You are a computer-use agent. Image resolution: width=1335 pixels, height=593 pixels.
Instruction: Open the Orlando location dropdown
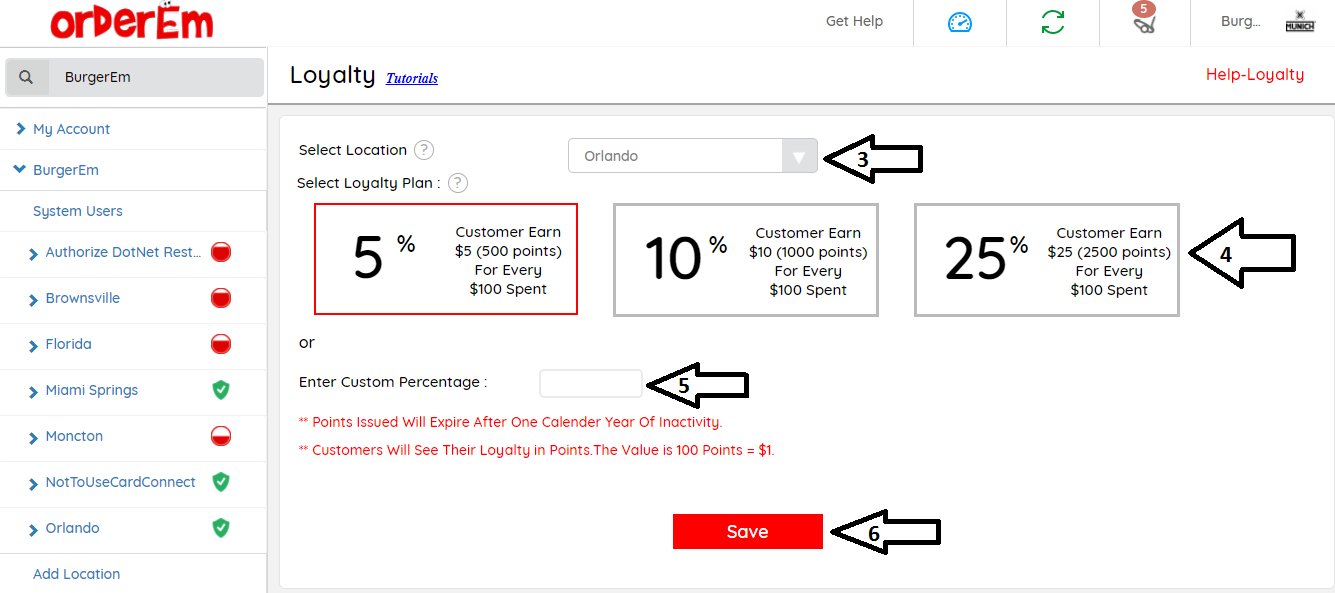click(692, 156)
